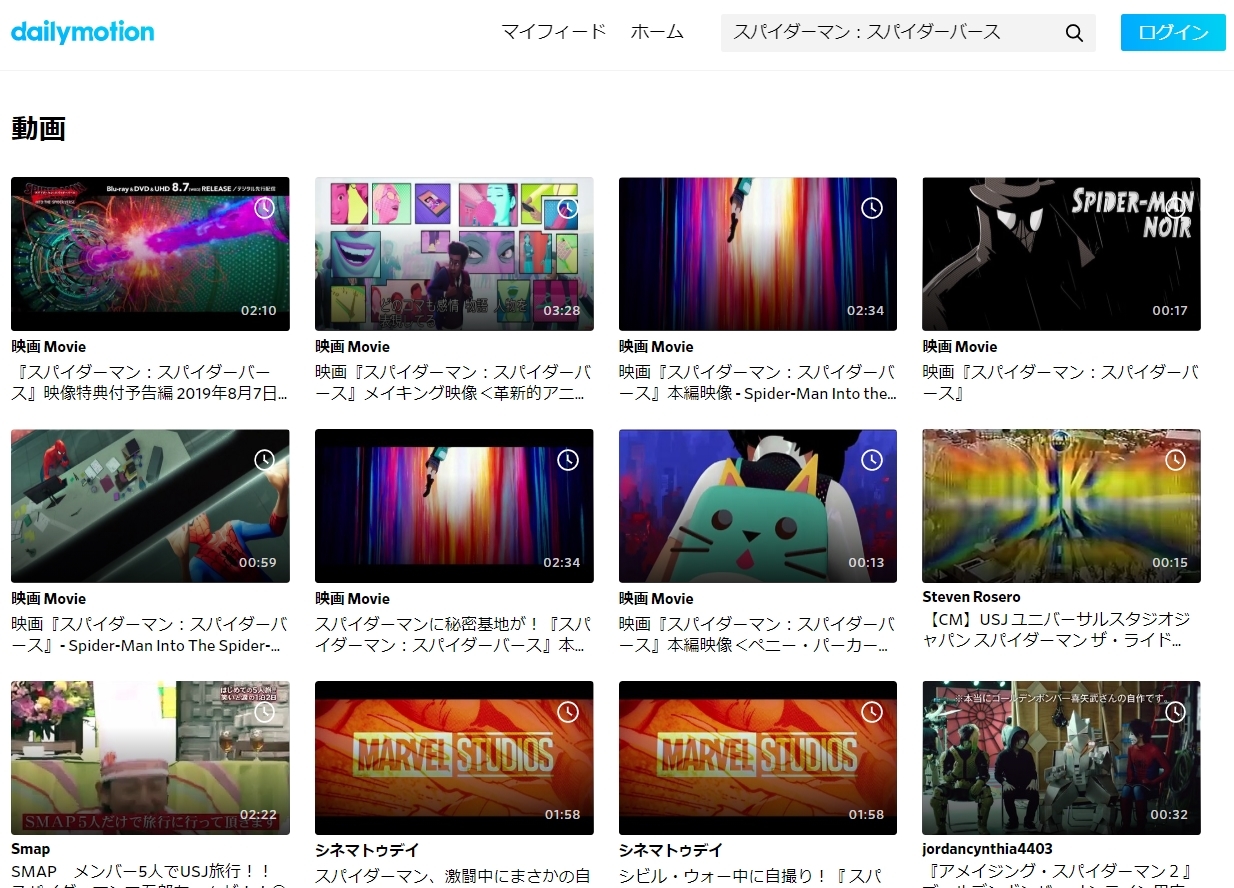Image resolution: width=1234 pixels, height=888 pixels.
Task: Add first-row 02:34 video to watch later
Action: (872, 208)
